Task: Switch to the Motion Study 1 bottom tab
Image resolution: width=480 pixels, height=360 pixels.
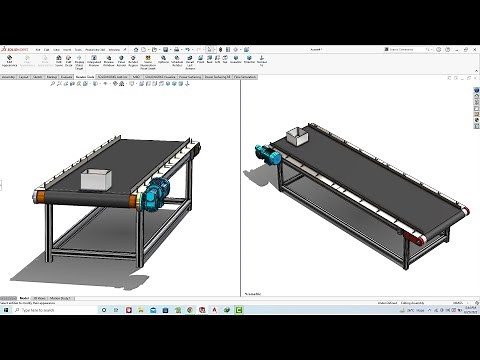Action: coord(62,298)
